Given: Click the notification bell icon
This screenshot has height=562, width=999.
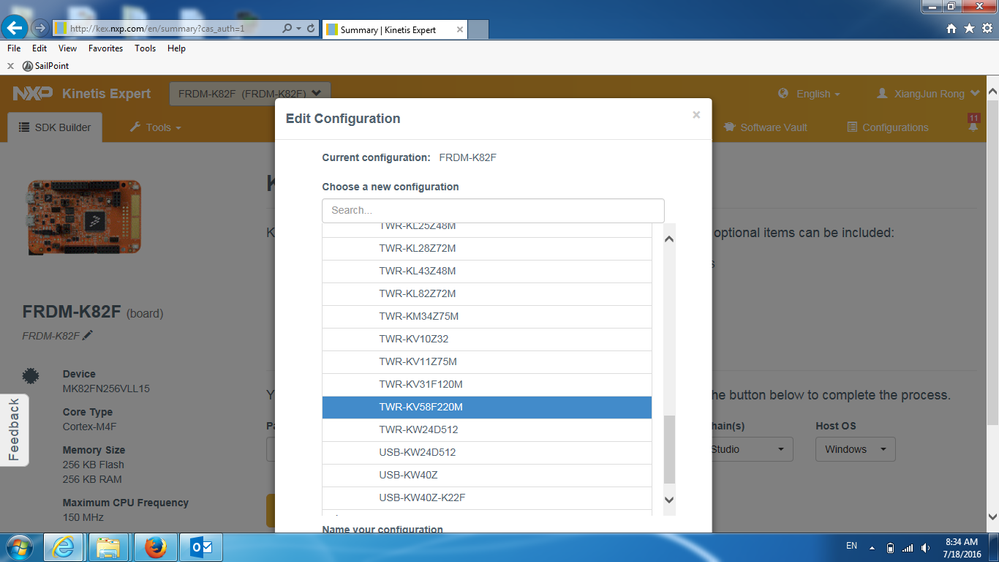Looking at the screenshot, I should tap(973, 126).
